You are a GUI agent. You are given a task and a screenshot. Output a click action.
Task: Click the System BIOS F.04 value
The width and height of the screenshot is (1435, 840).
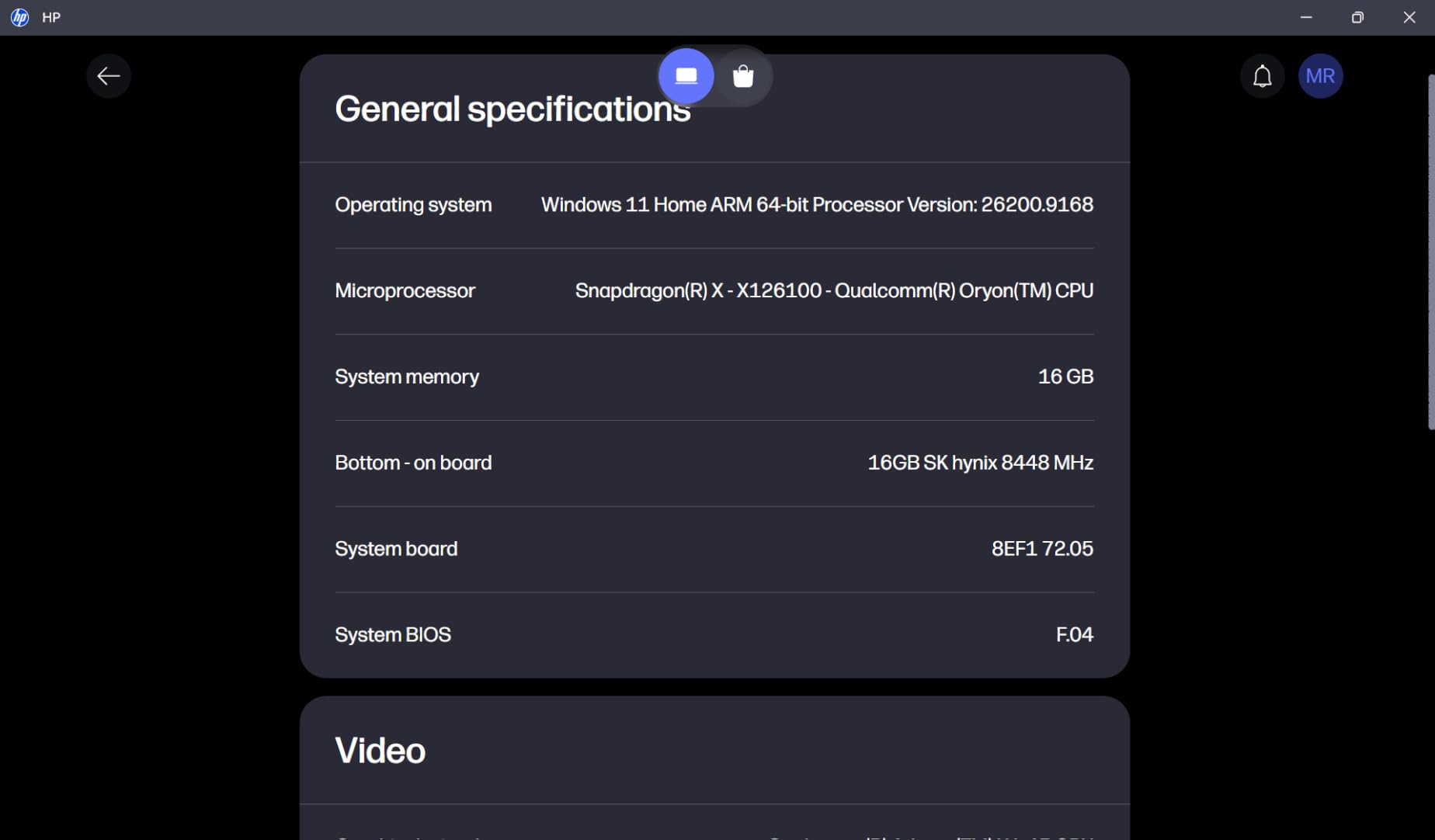point(1075,635)
